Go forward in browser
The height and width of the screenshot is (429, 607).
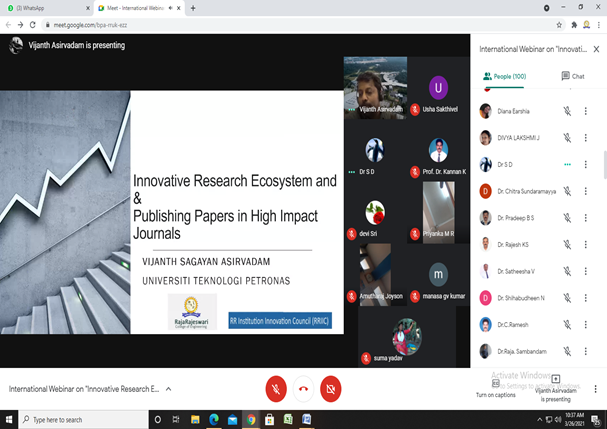(x=20, y=25)
